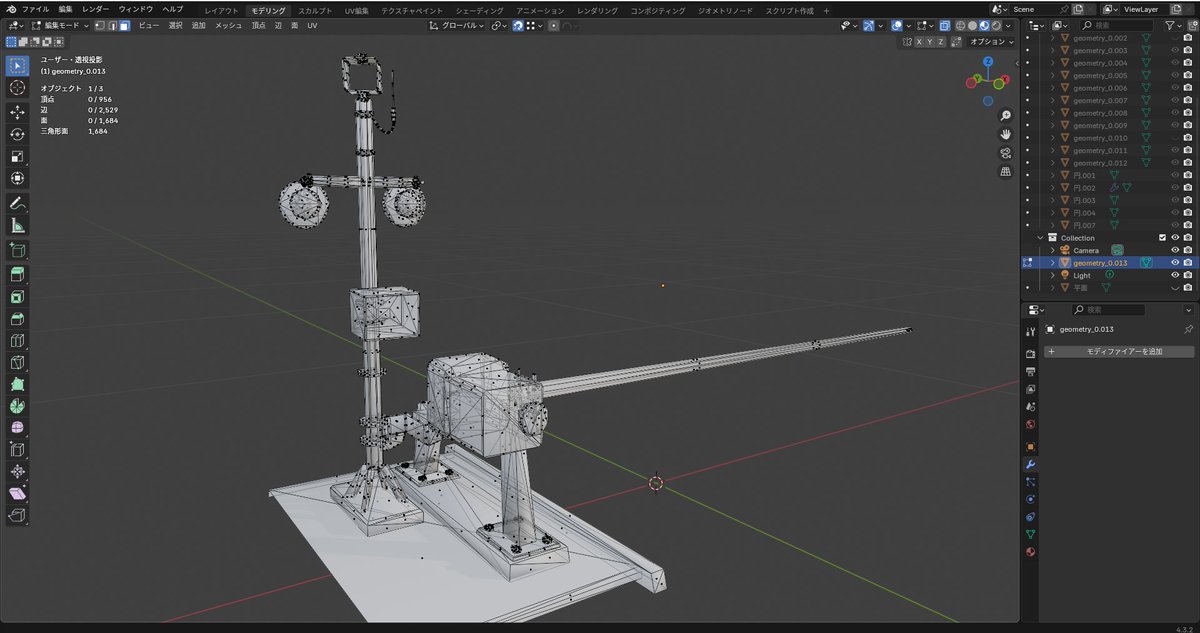Activate the Rip Region tool
Viewport: 1200px width, 633px height.
[17, 516]
